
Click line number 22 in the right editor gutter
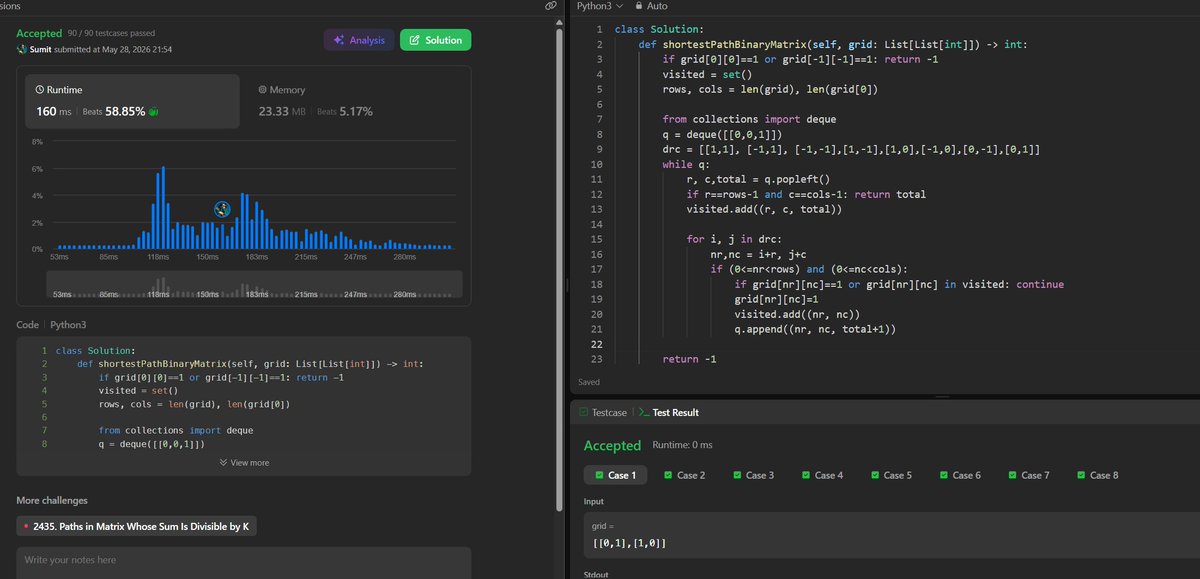point(594,344)
